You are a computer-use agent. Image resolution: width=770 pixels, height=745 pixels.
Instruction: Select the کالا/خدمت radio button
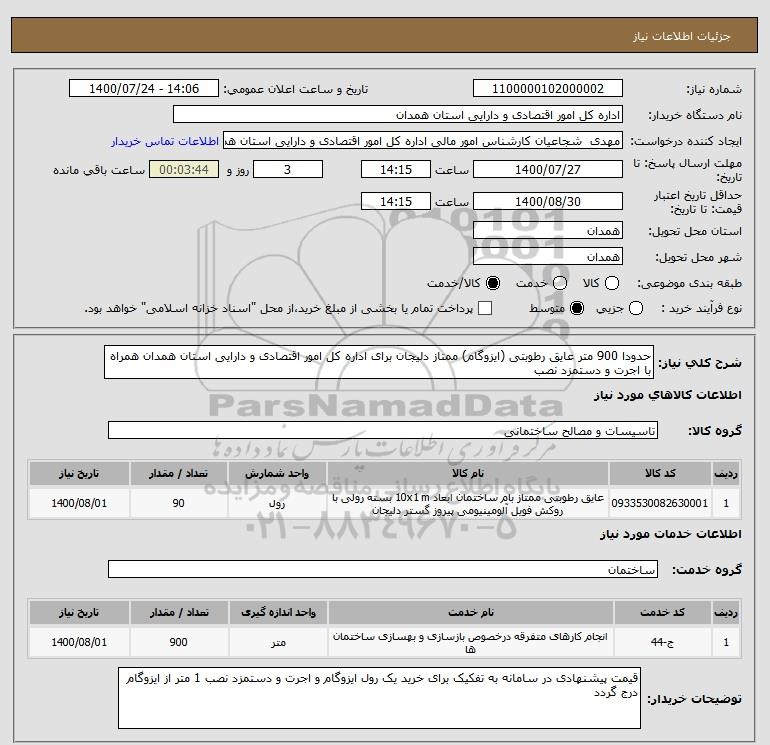[493, 283]
